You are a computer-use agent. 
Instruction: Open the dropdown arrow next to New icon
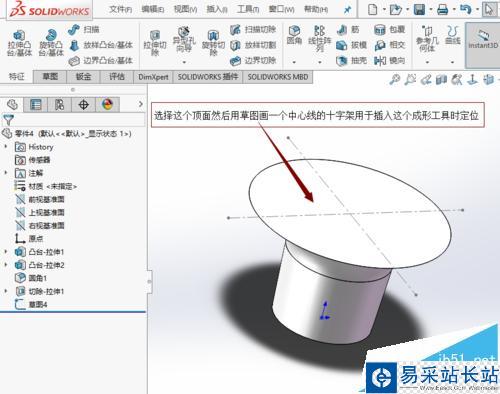(x=384, y=10)
